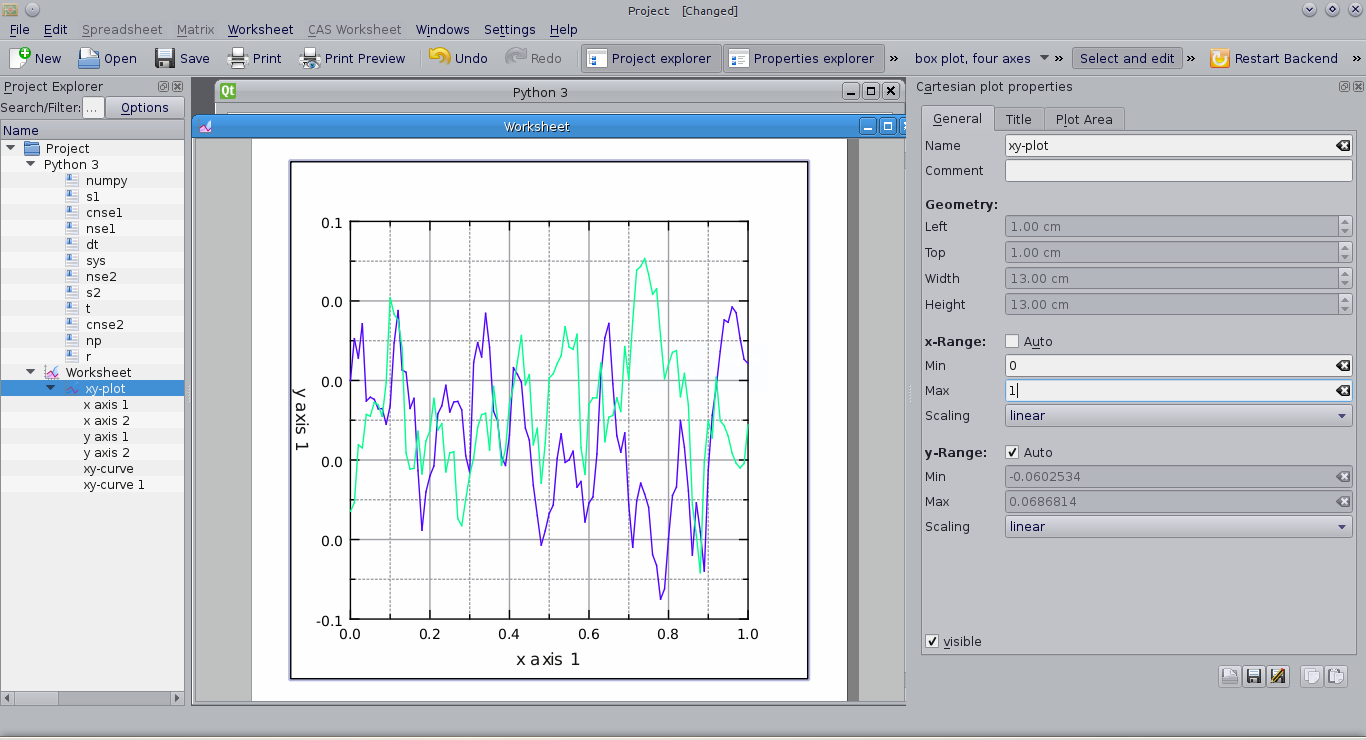Collapse the Worksheet tree item

pos(30,372)
